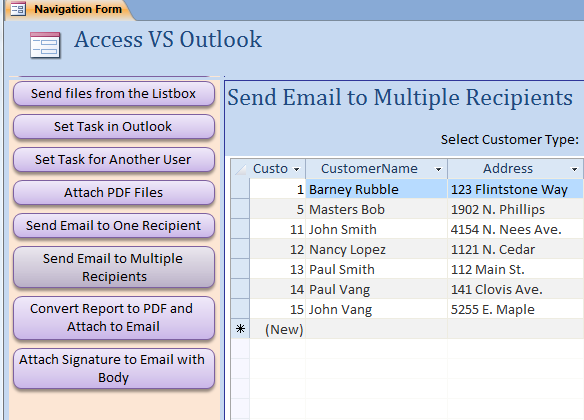
Task: Open Send files from the Listbox
Action: coord(114,93)
